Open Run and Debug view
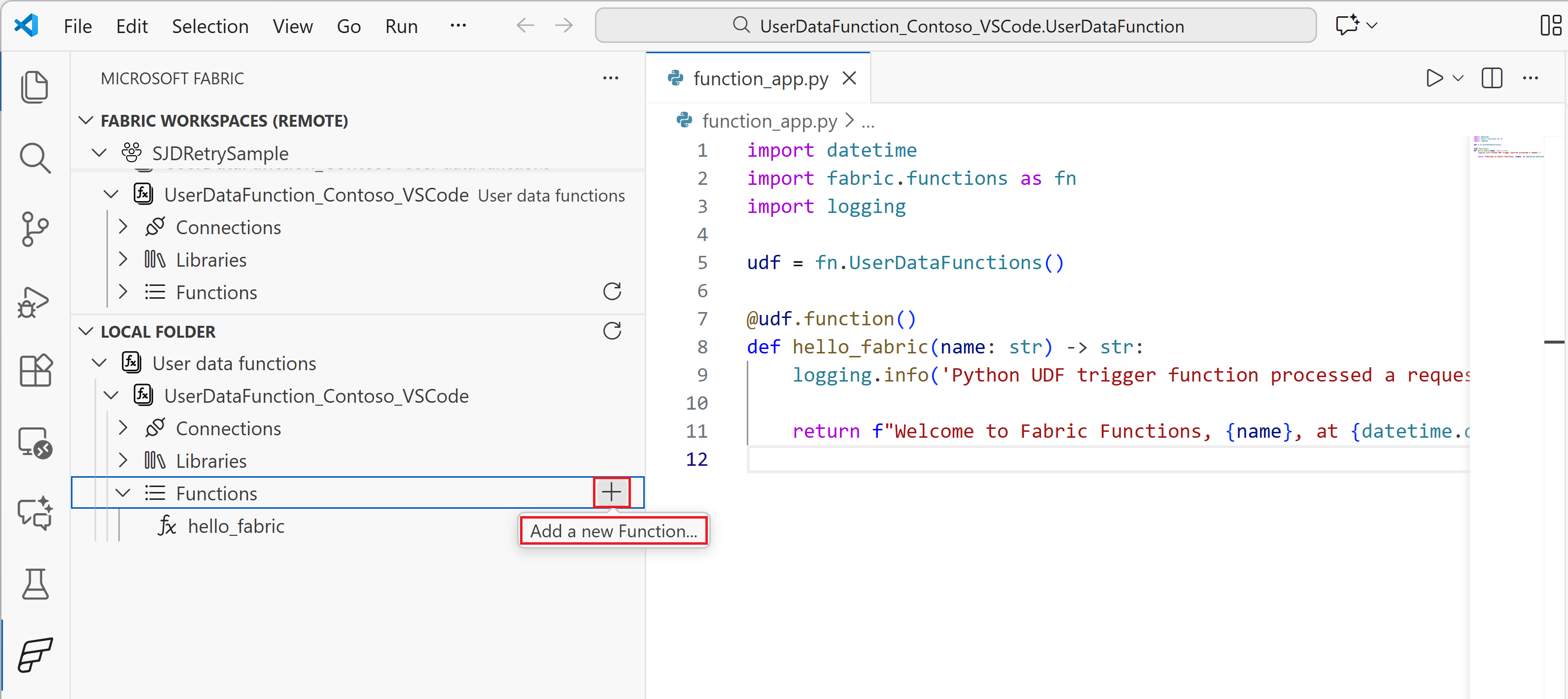 point(35,301)
